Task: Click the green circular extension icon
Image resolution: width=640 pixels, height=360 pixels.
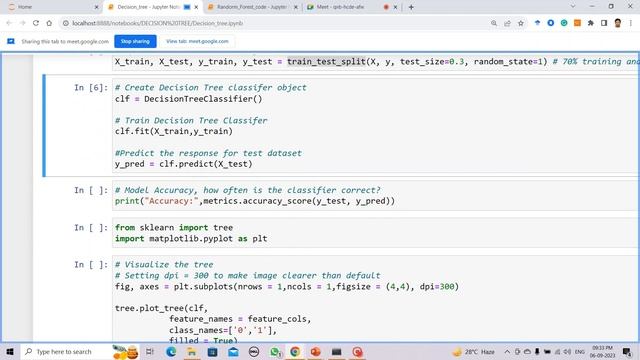Action: 564,23
